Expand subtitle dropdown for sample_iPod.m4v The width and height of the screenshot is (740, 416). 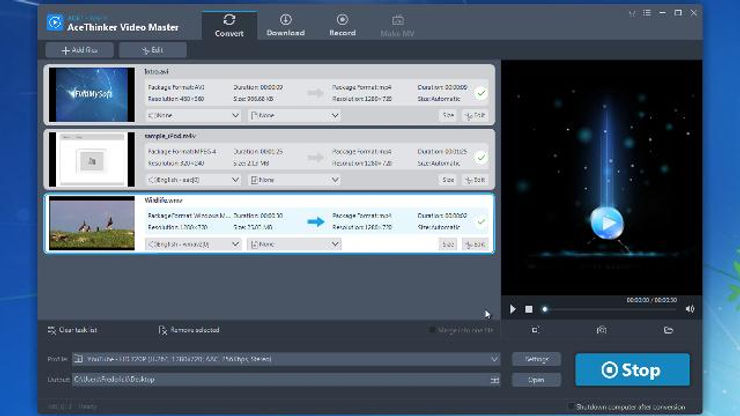[x=294, y=180]
